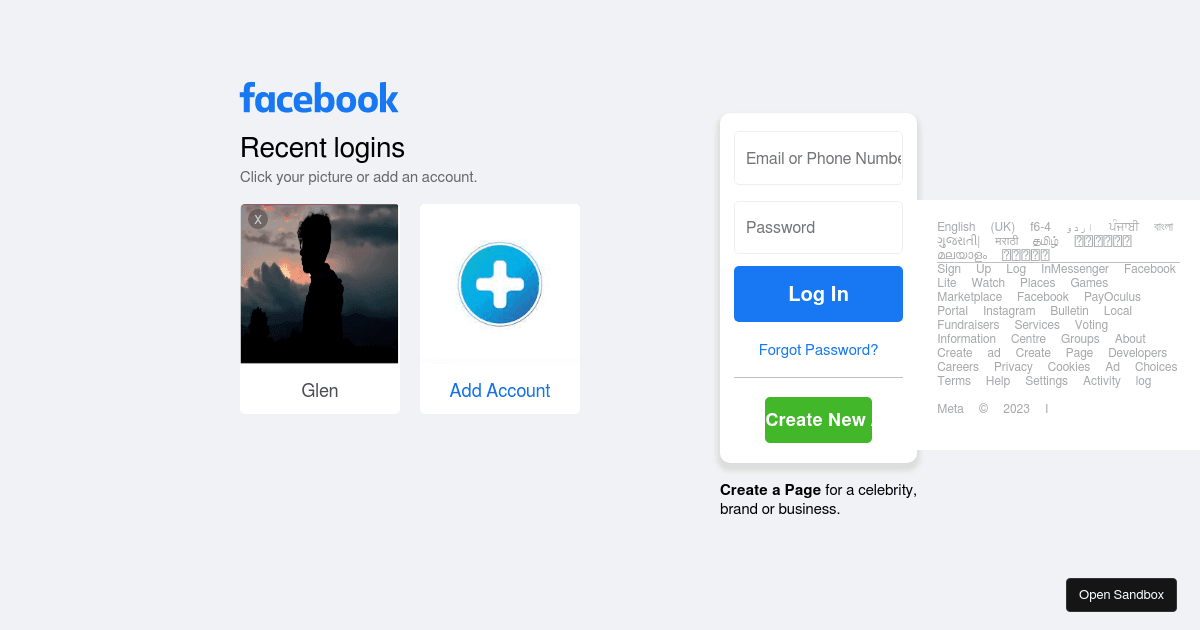Click the Create New Account button
Screen dimensions: 1200x630
(818, 420)
